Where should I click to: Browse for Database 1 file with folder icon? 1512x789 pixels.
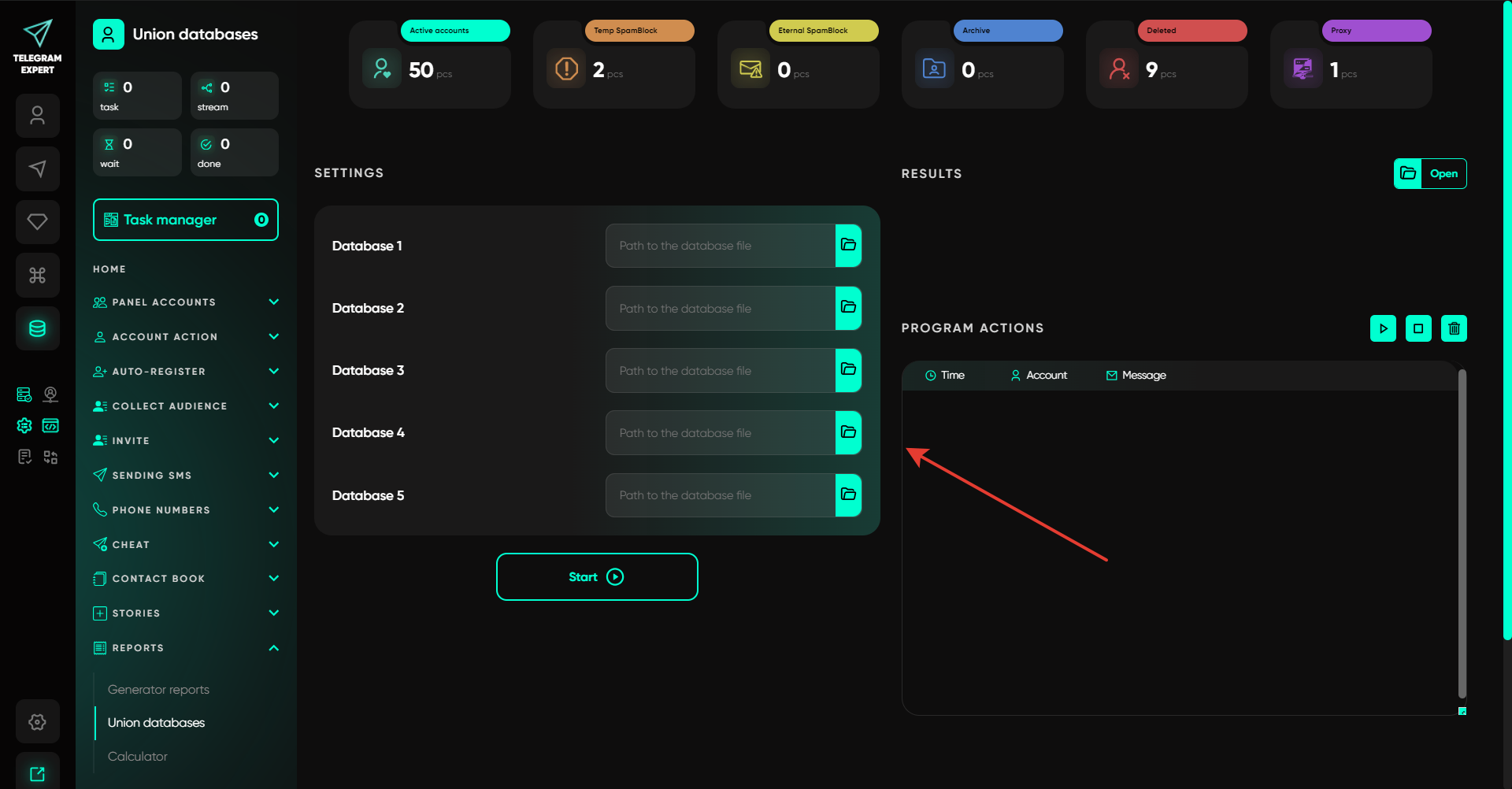coord(848,246)
